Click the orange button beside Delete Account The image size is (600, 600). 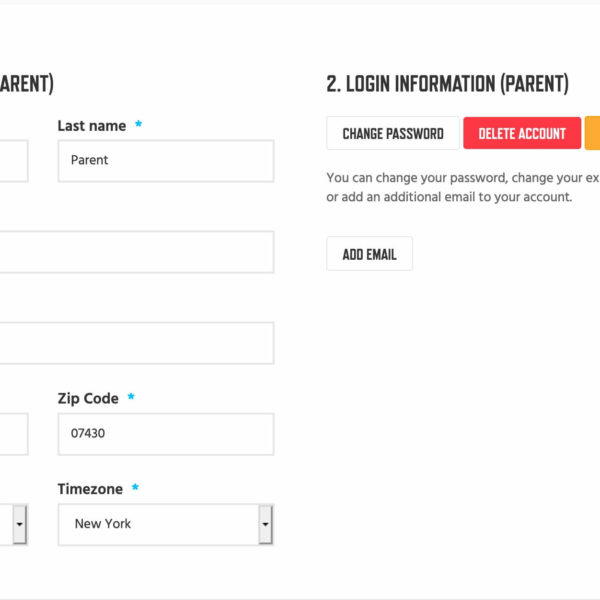(592, 133)
